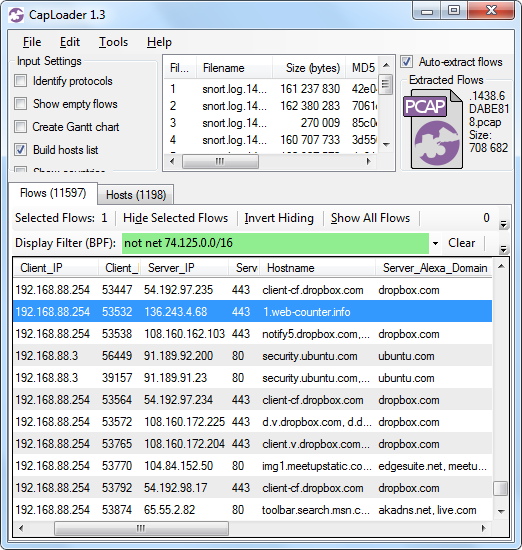
Task: Uncheck the Build hosts list checkbox
Action: pyautogui.click(x=20, y=150)
